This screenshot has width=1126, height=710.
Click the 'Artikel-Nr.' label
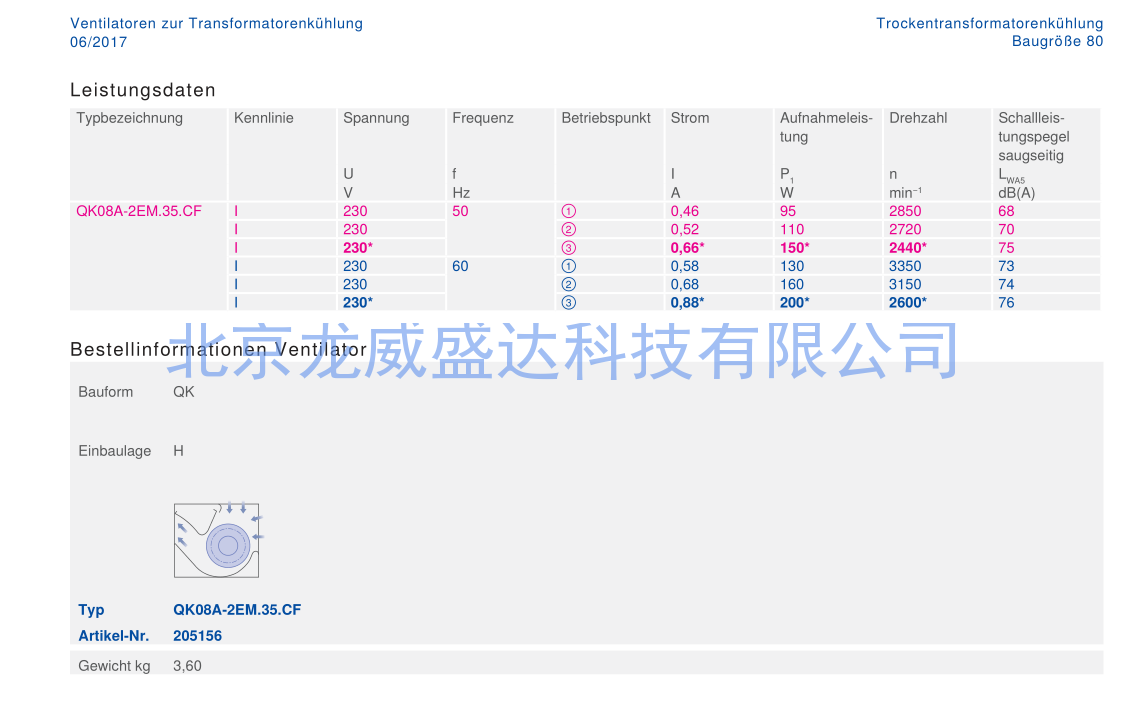[113, 636]
